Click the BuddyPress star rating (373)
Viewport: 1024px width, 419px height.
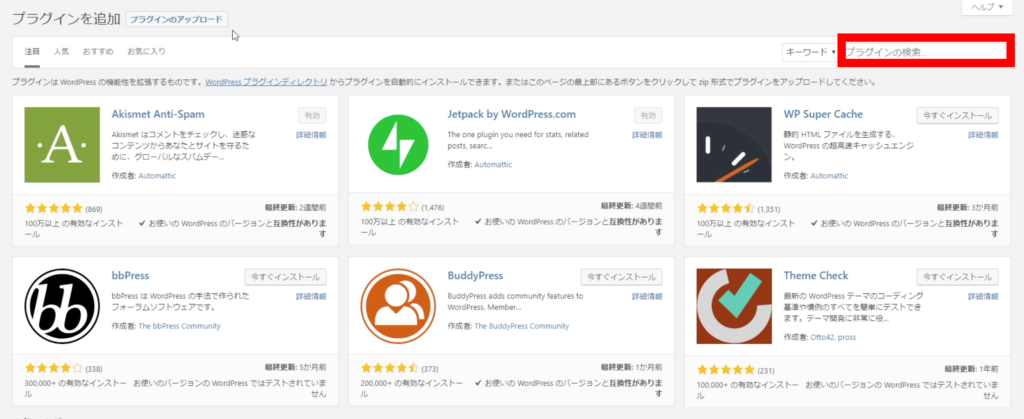click(x=390, y=368)
